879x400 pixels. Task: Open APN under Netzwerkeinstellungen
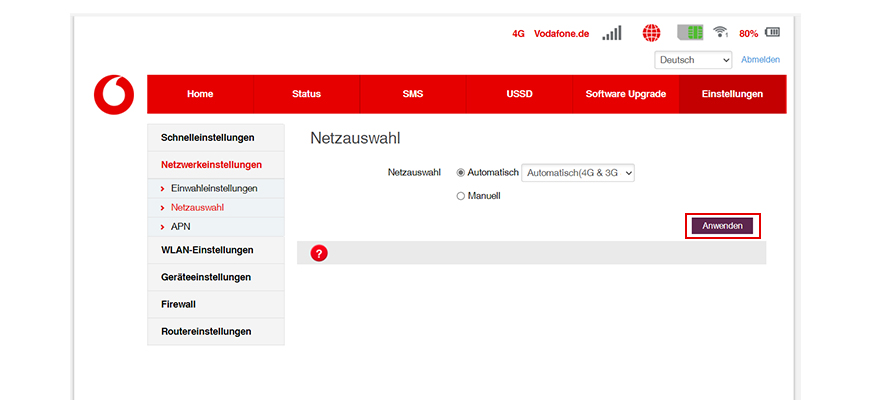pyautogui.click(x=181, y=227)
